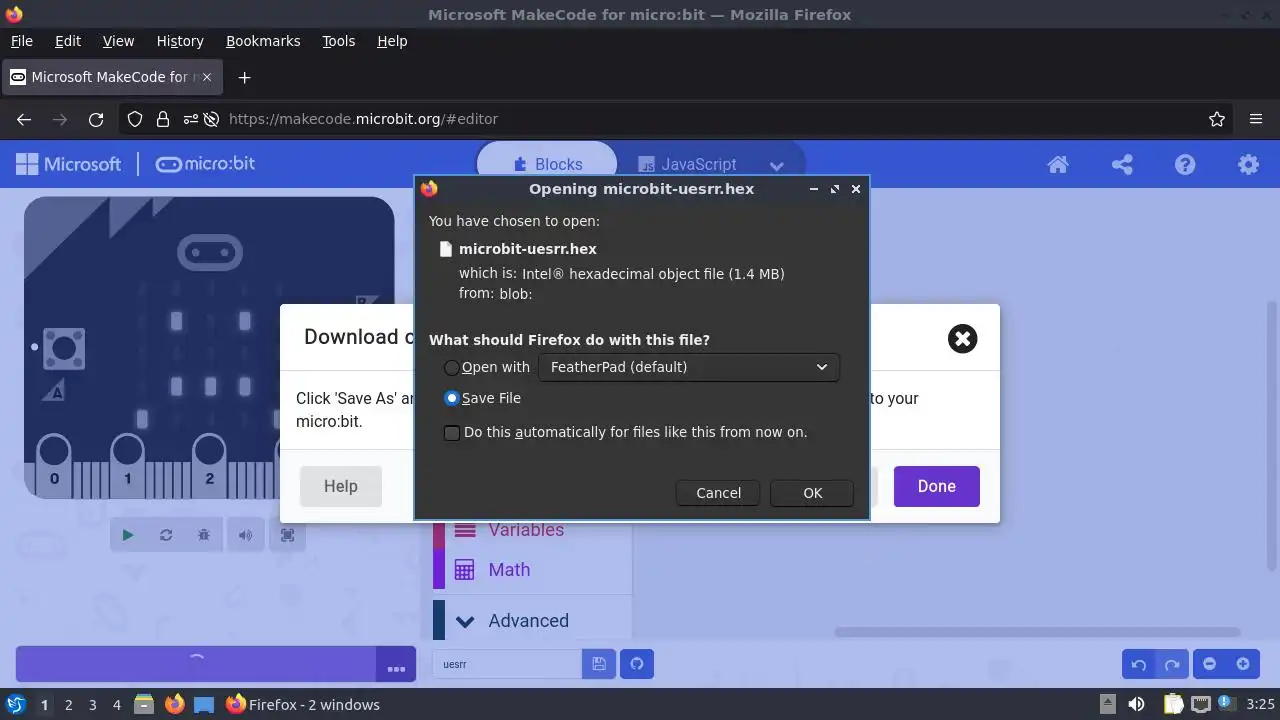The width and height of the screenshot is (1280, 720).
Task: Redo the editor change
Action: click(1172, 664)
